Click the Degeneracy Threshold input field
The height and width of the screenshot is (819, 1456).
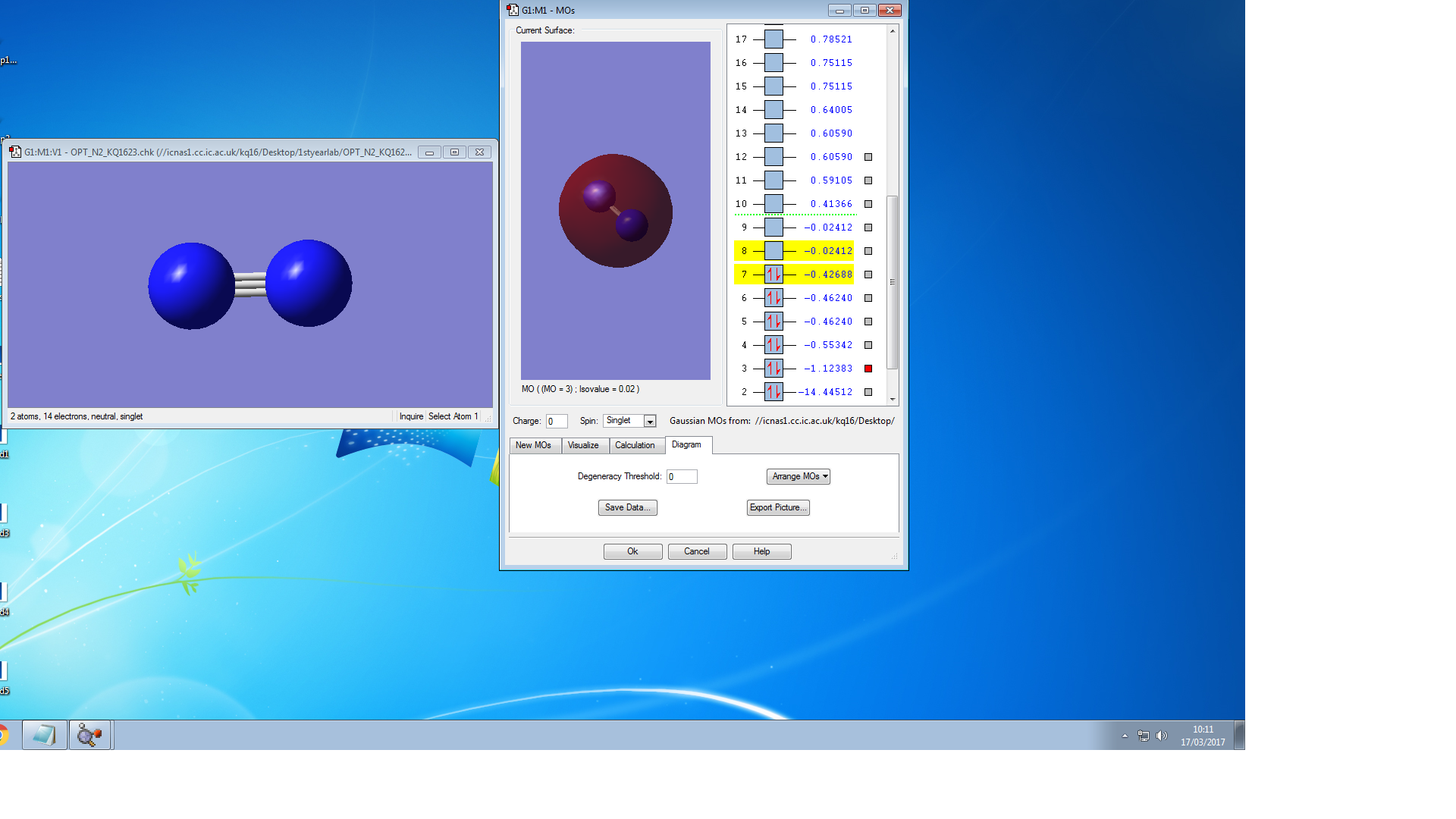click(x=682, y=477)
